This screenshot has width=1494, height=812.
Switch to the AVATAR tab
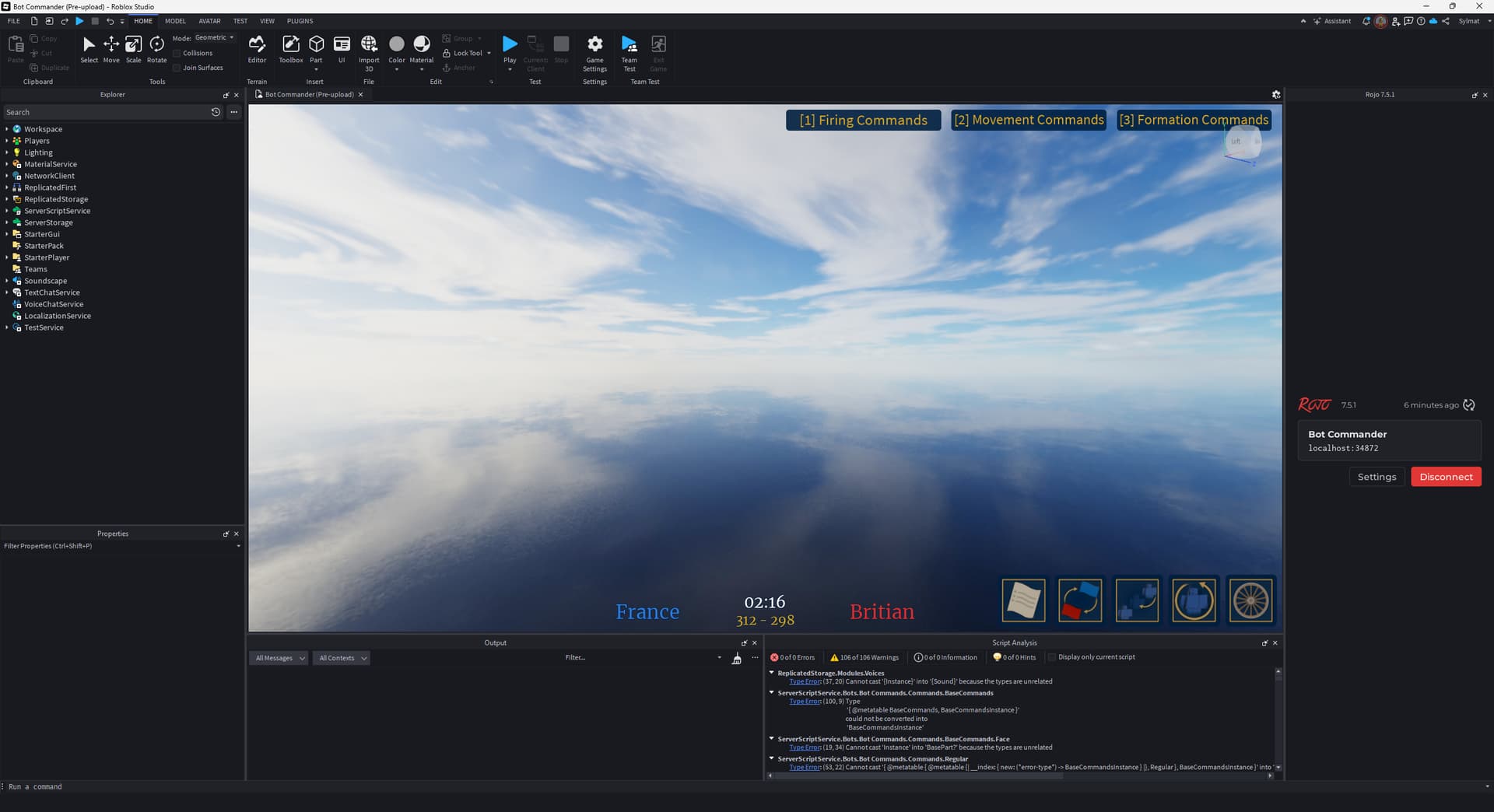(209, 21)
